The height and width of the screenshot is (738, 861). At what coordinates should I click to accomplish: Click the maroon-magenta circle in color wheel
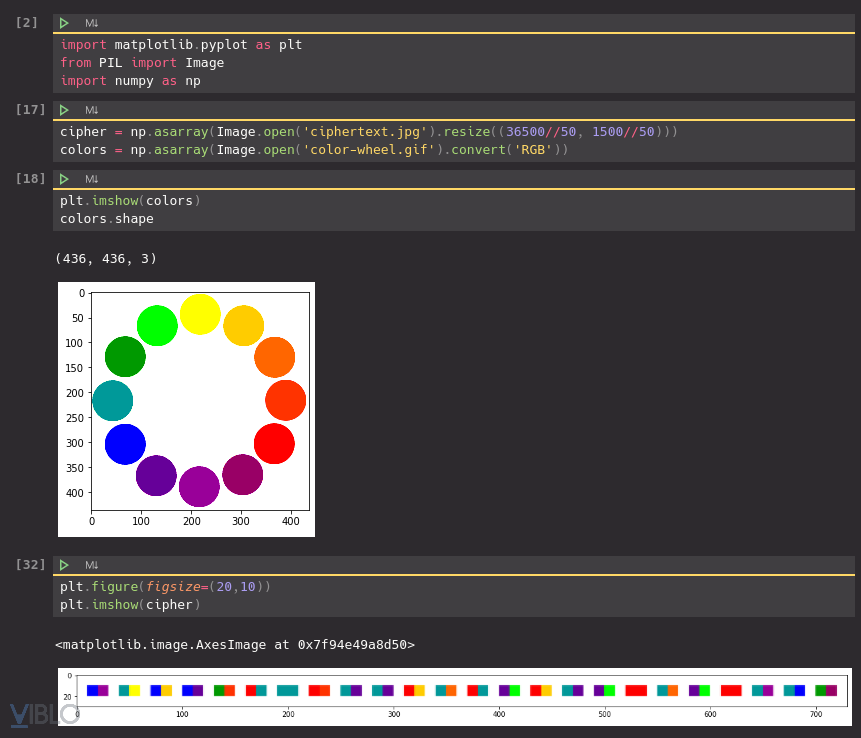pyautogui.click(x=243, y=474)
